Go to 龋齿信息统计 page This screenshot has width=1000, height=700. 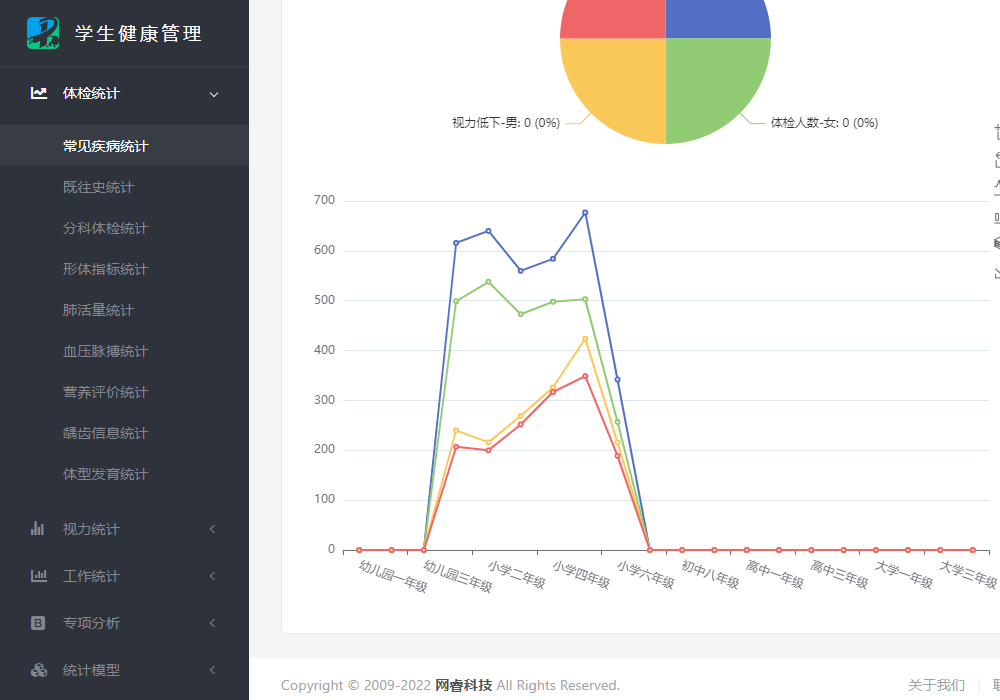click(105, 433)
